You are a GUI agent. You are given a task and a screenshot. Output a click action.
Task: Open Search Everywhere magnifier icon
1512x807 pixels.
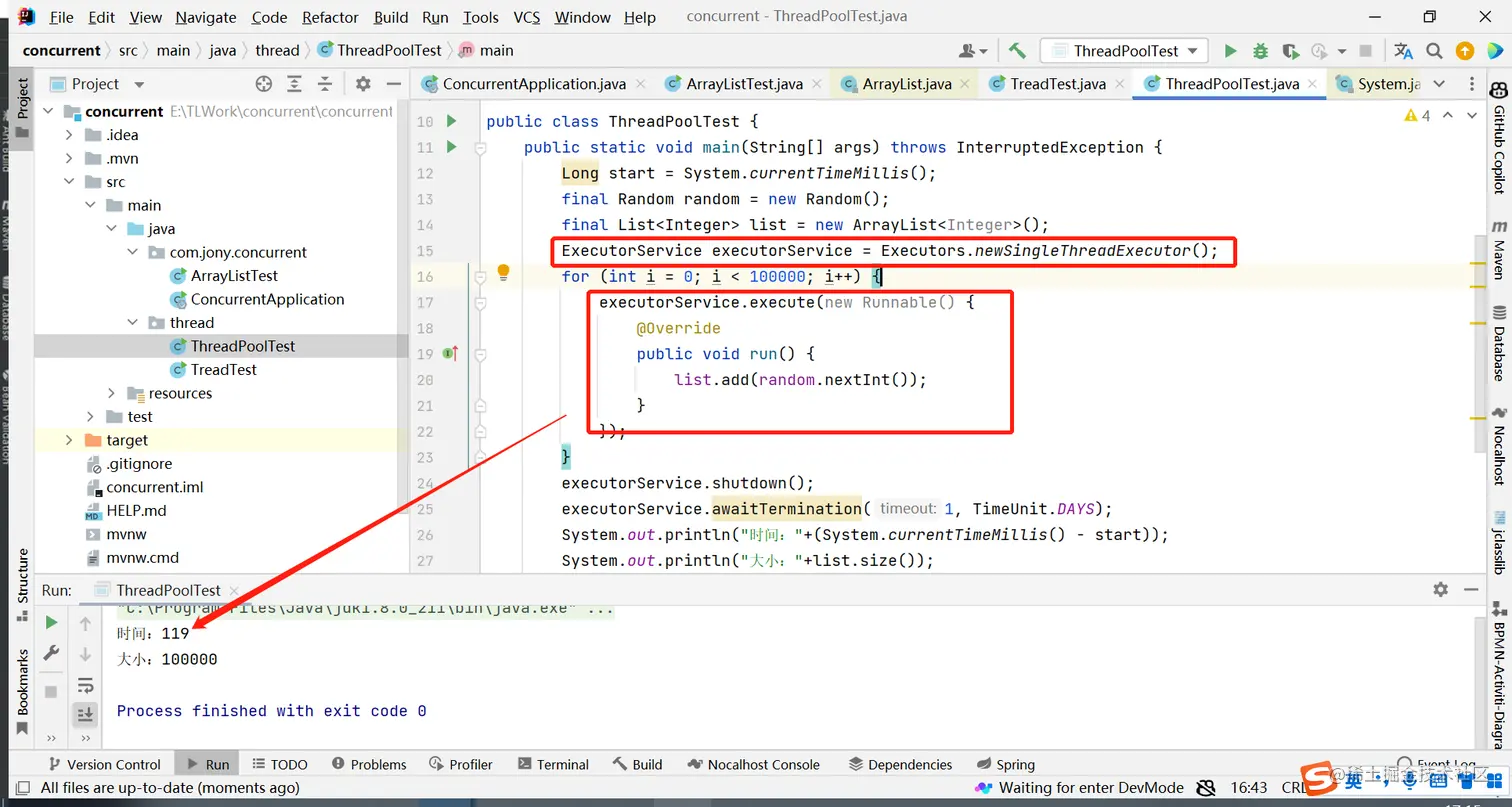pos(1434,51)
